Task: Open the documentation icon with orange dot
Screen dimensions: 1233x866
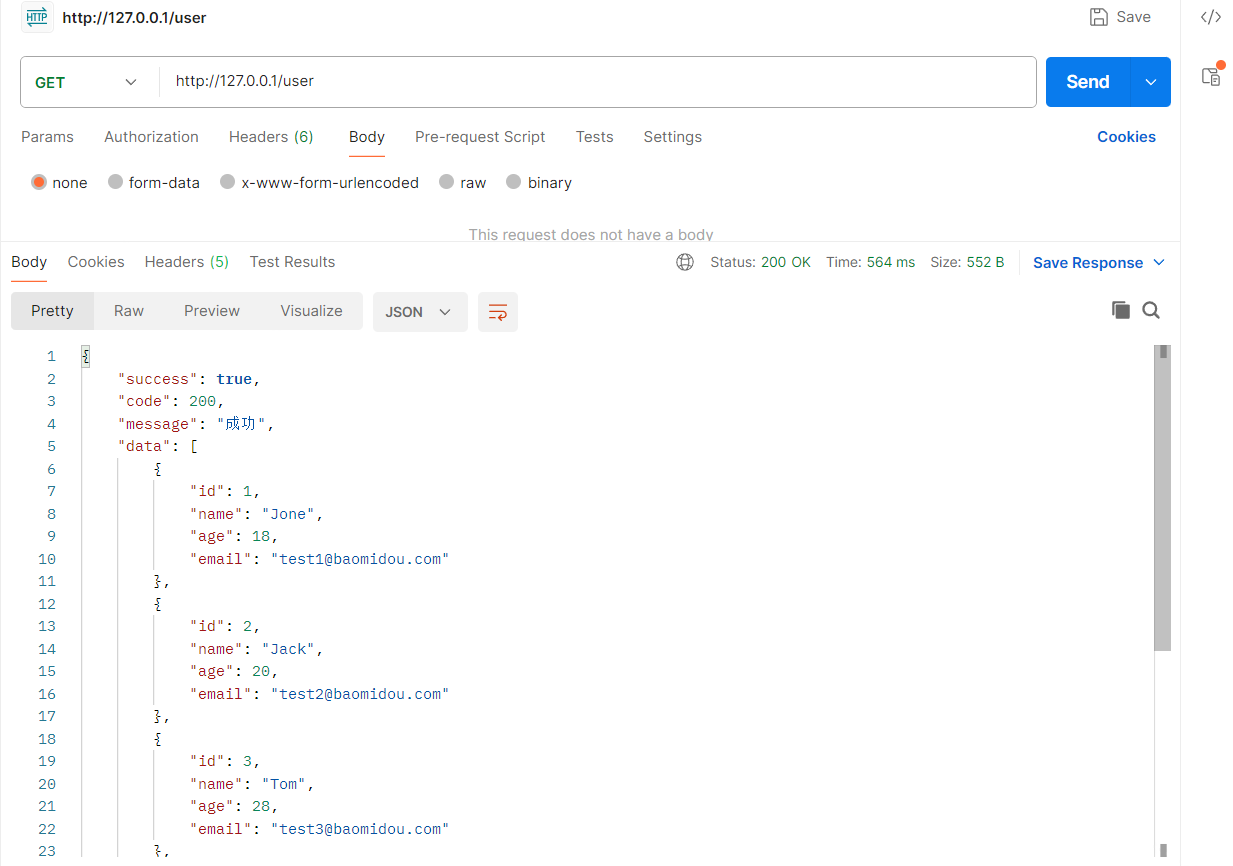Action: [1211, 76]
